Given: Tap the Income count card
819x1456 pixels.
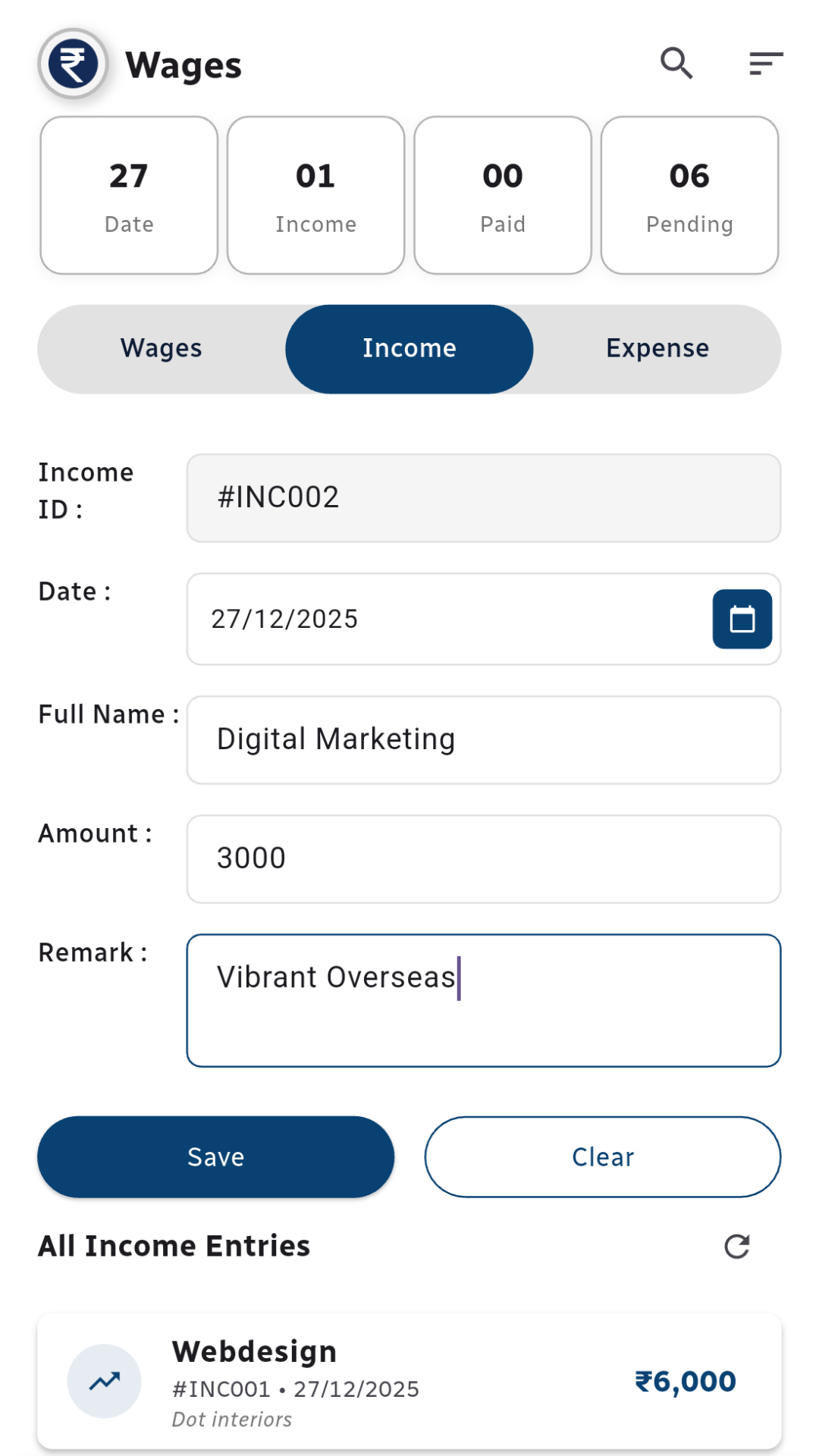Looking at the screenshot, I should click(x=315, y=195).
